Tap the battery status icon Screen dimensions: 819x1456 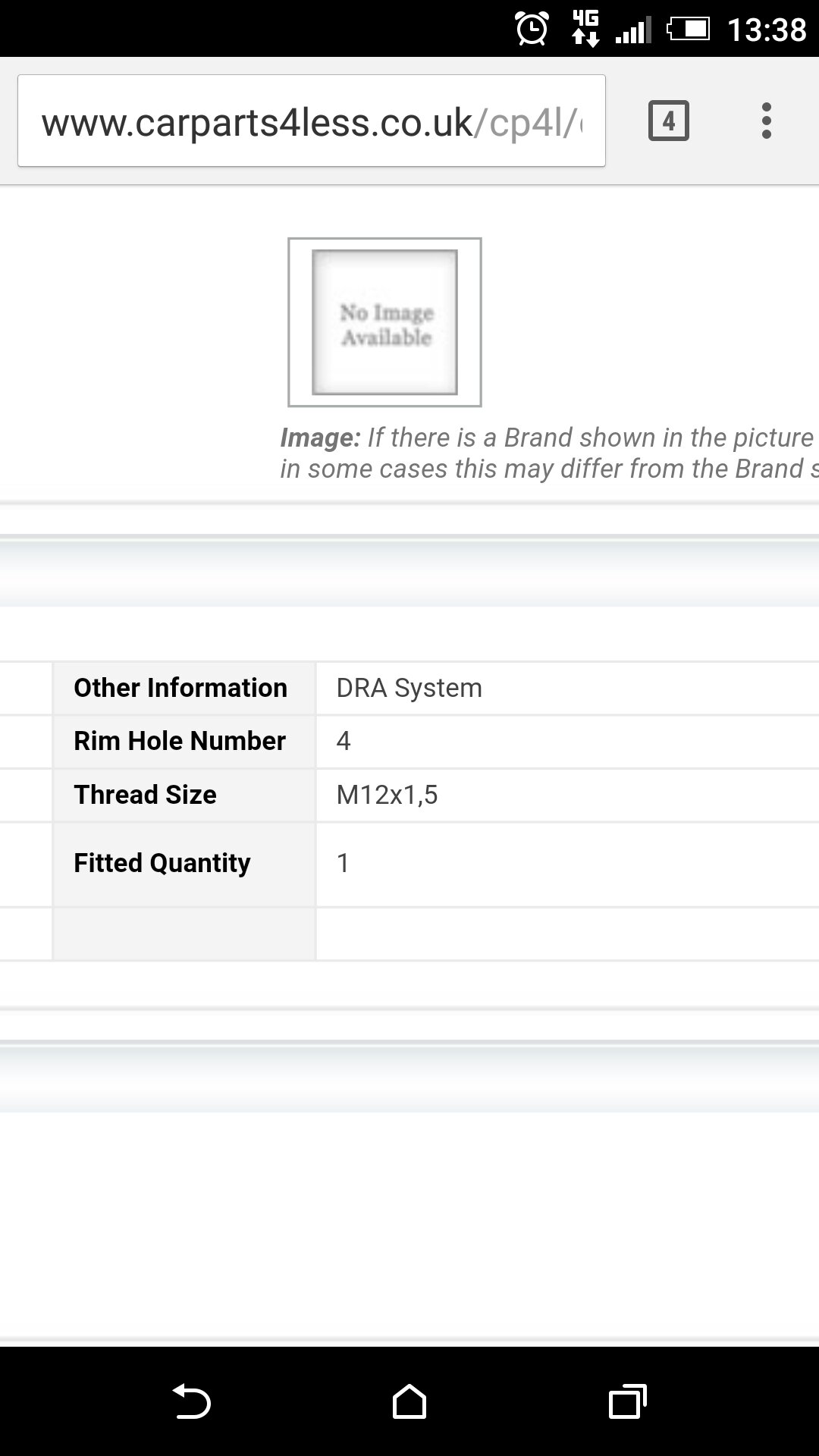click(x=688, y=30)
